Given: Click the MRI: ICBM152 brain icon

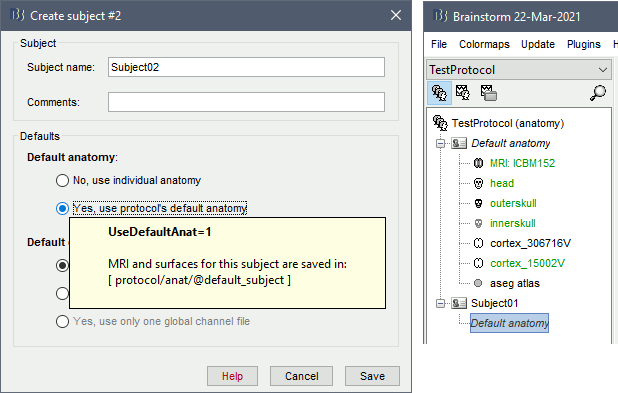Looking at the screenshot, I should pos(478,163).
